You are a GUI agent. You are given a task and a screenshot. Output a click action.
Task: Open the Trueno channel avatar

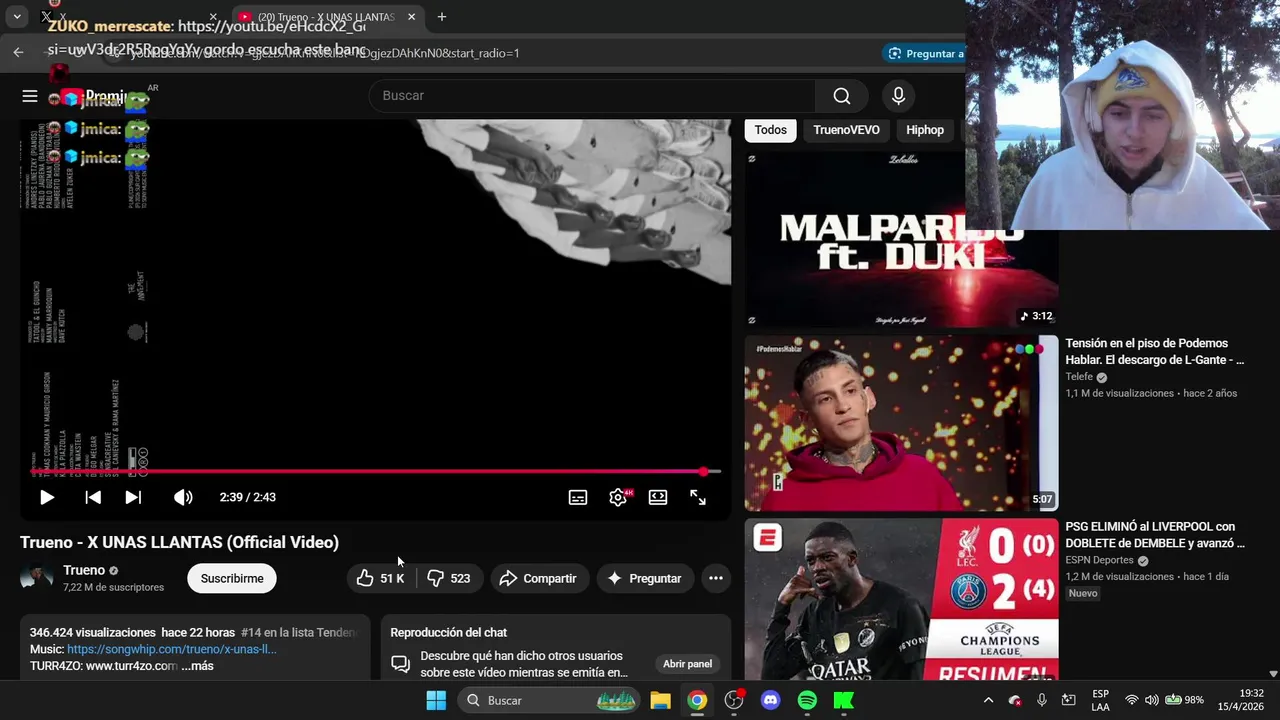37,578
